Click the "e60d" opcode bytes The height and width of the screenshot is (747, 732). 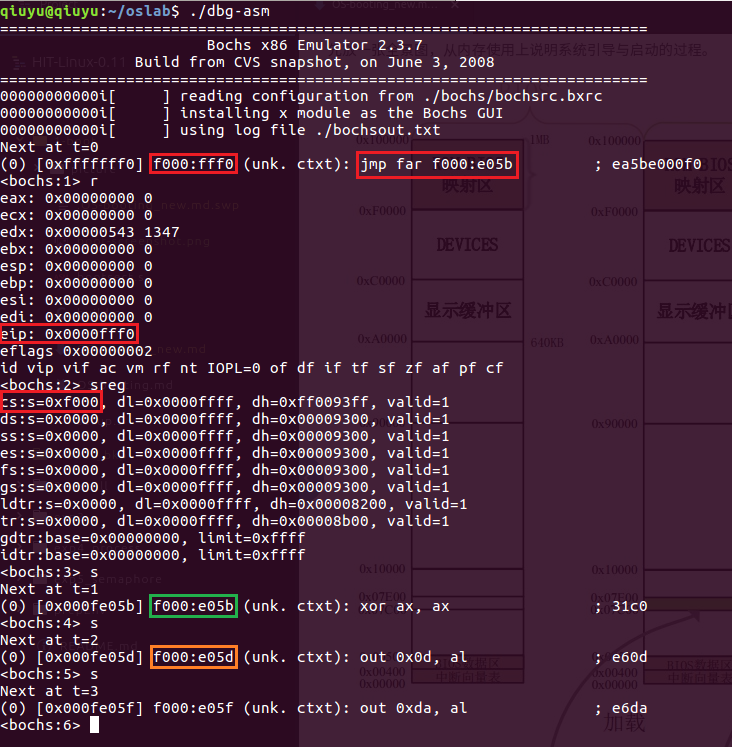630,657
